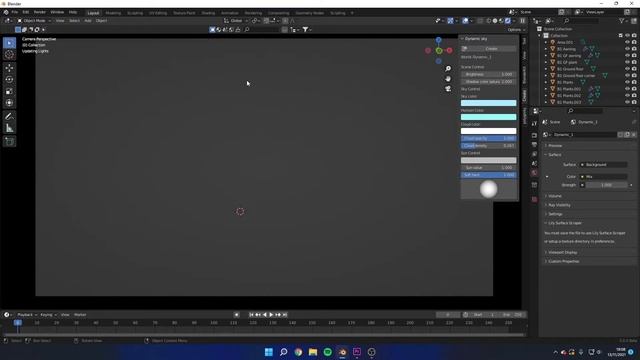
Task: Open the Horizon Color swatch
Action: [x=489, y=117]
